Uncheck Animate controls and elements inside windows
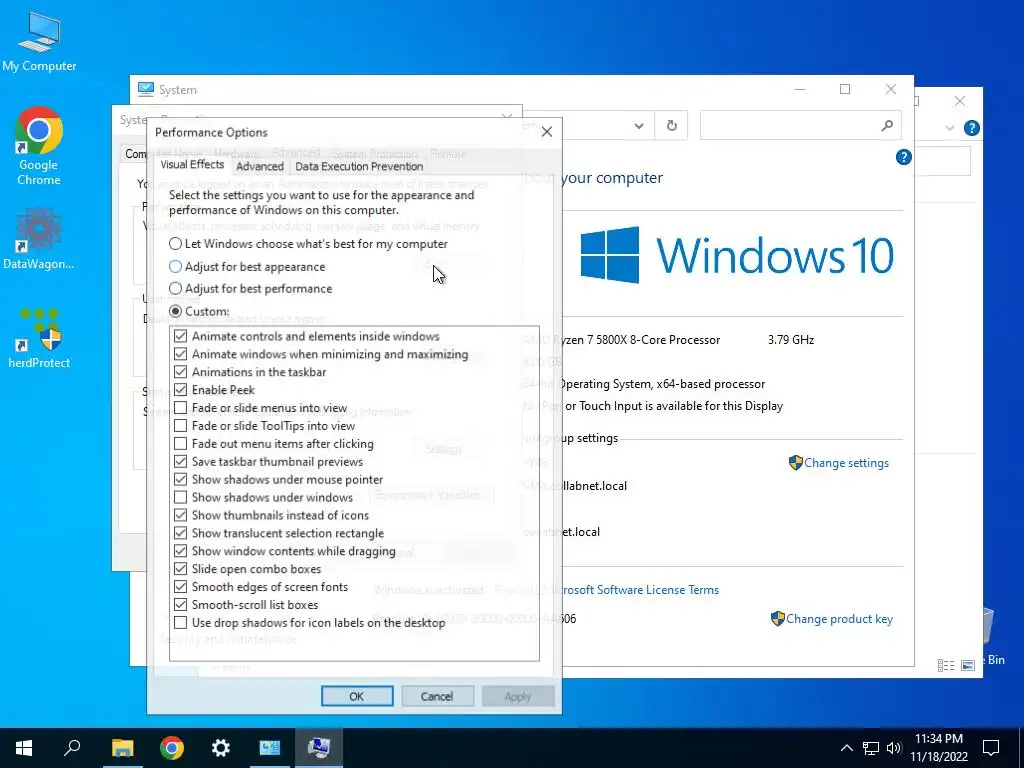1024x768 pixels. pyautogui.click(x=181, y=336)
